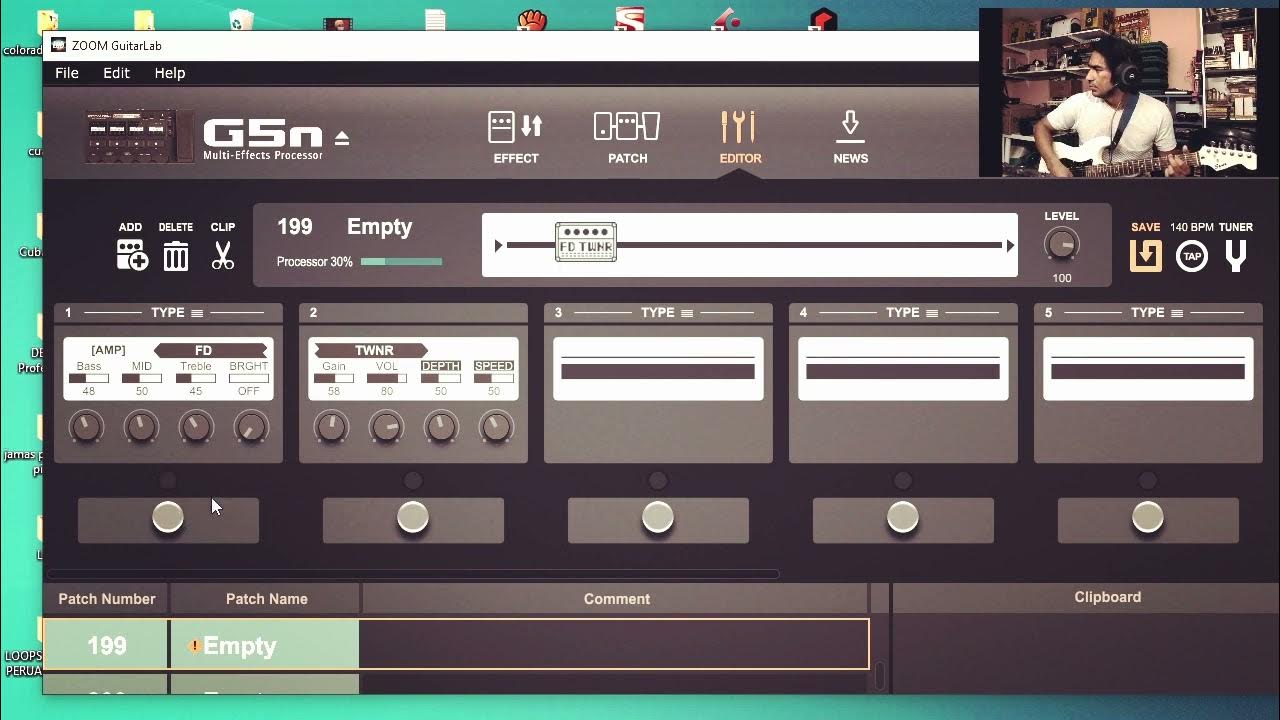This screenshot has width=1280, height=720.
Task: Click the patch name Empty in the header
Action: coord(379,227)
